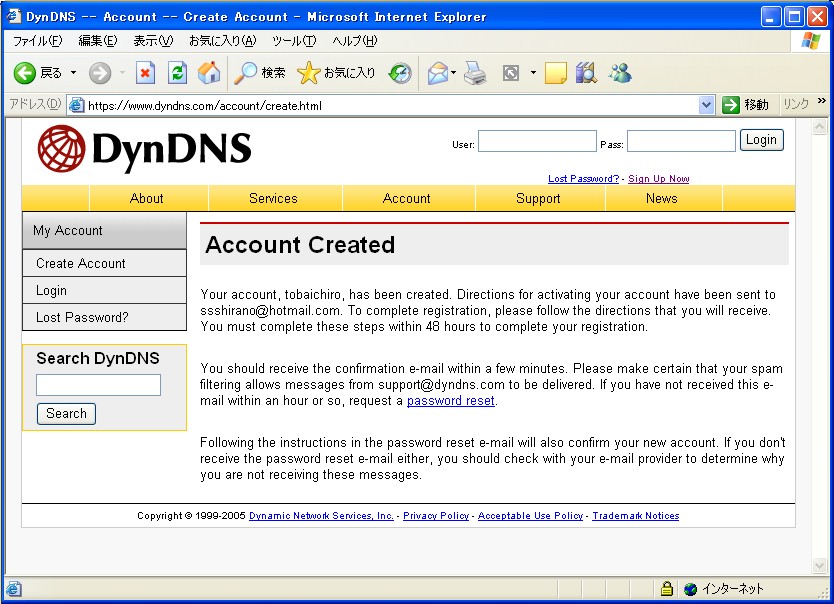Click the vertical scrollbar up arrow
The image size is (834, 604).
820,127
